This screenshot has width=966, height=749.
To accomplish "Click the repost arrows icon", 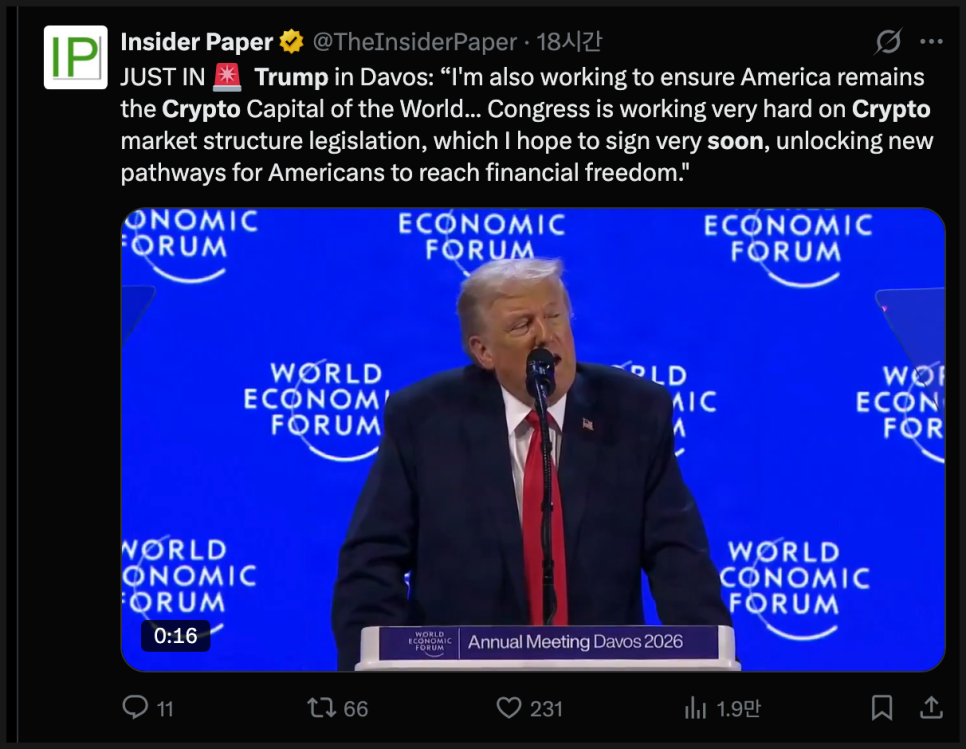I will (x=320, y=708).
